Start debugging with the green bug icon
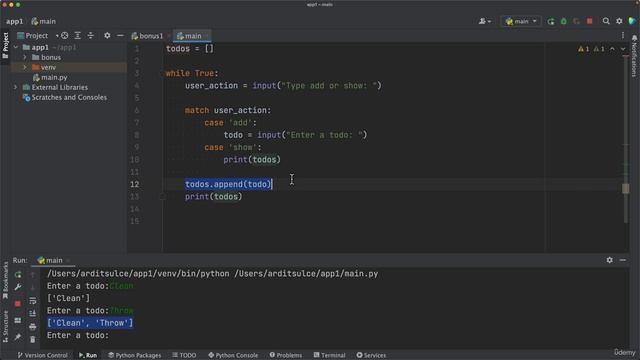Viewport: 640px width, 360px height. tap(564, 21)
